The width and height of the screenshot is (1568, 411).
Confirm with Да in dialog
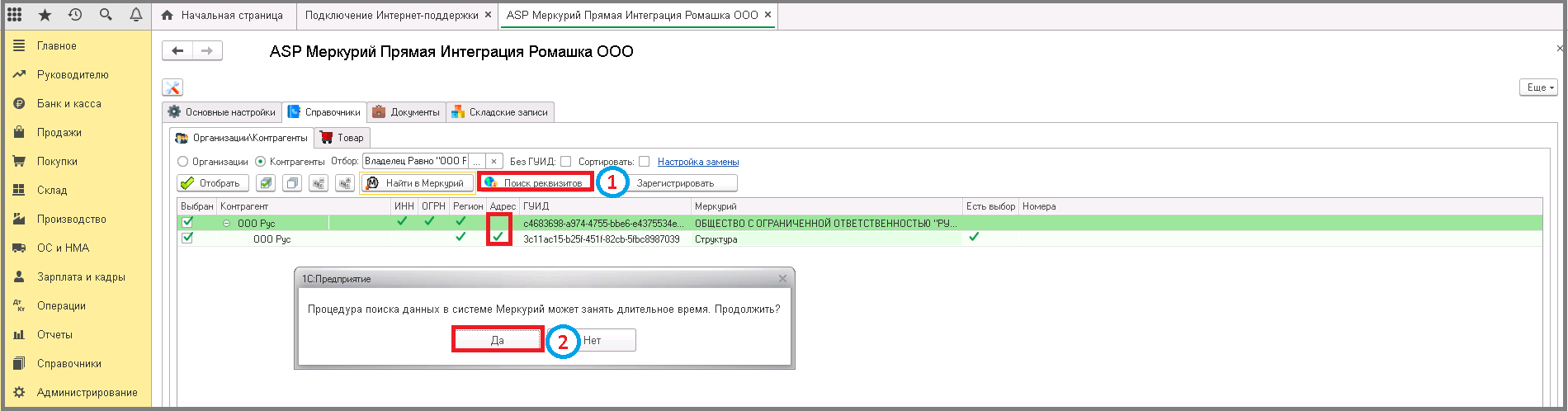point(498,340)
